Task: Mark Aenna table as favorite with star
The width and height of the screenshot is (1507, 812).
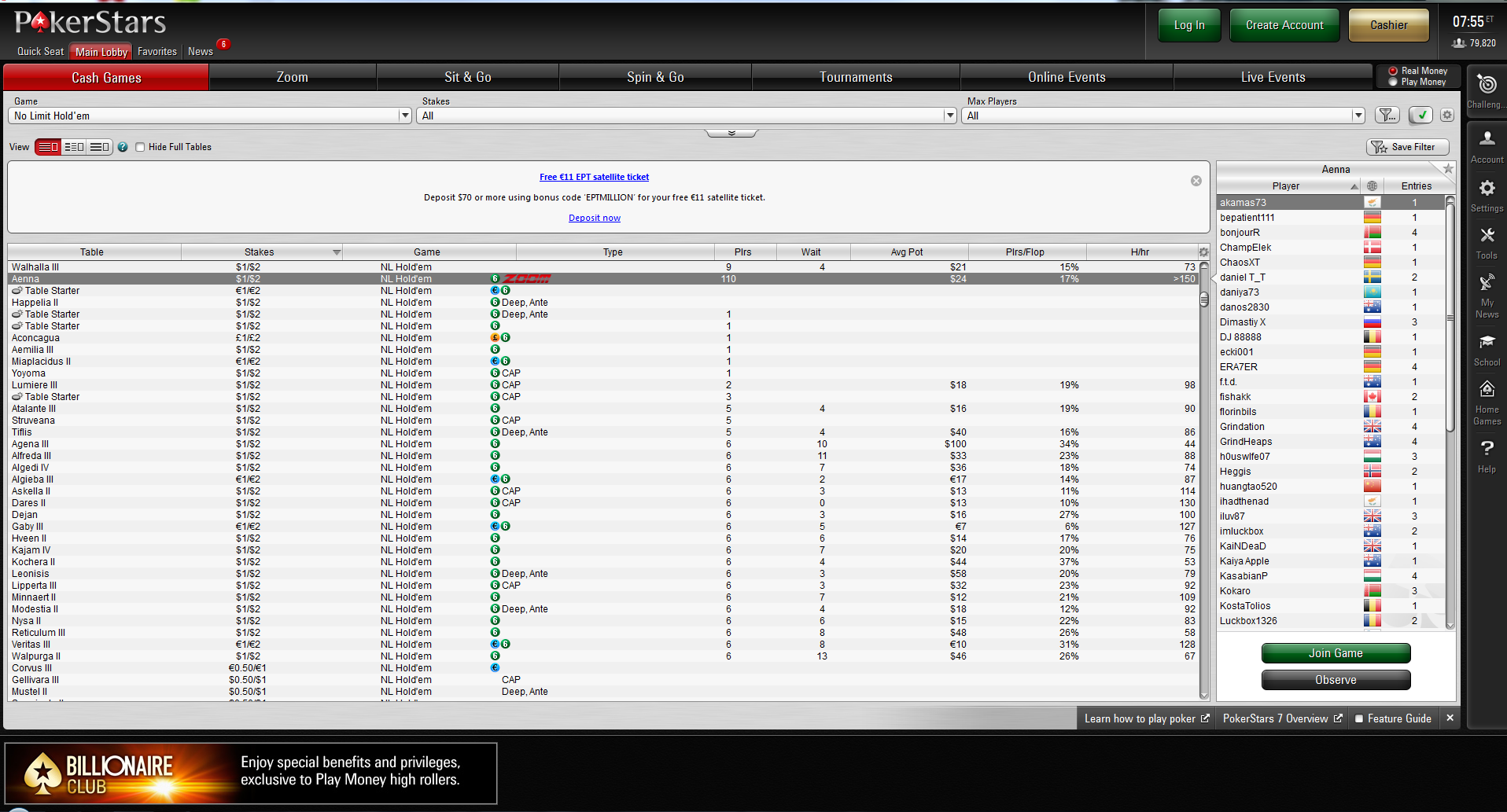Action: coord(1448,169)
